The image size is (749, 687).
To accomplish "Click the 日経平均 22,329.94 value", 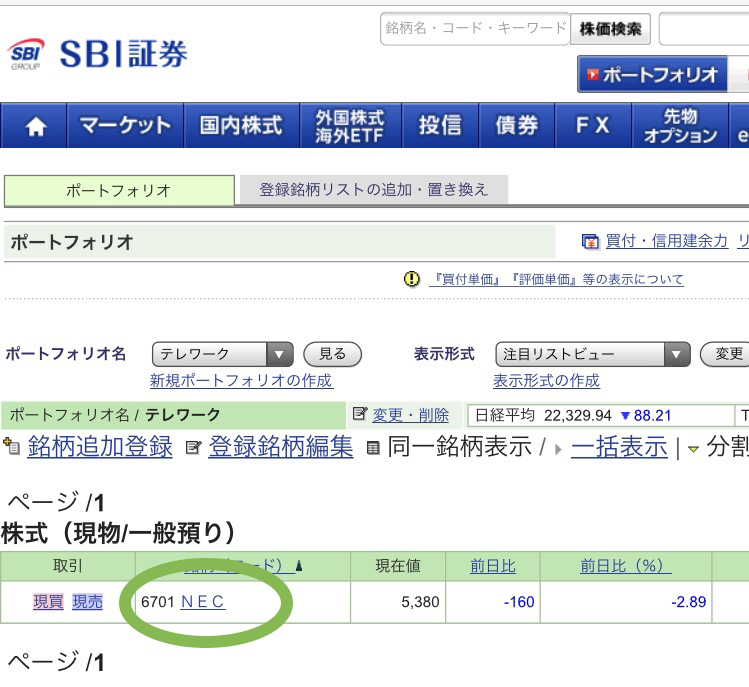I will 577,416.
